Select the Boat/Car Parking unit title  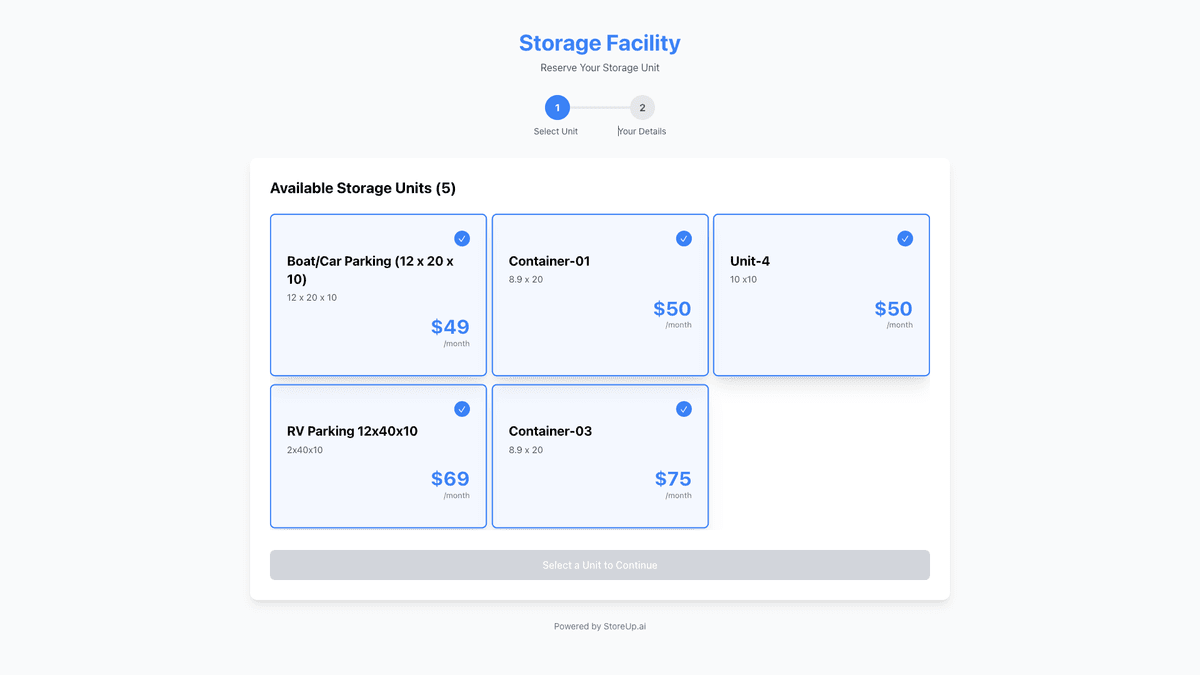[x=370, y=270]
